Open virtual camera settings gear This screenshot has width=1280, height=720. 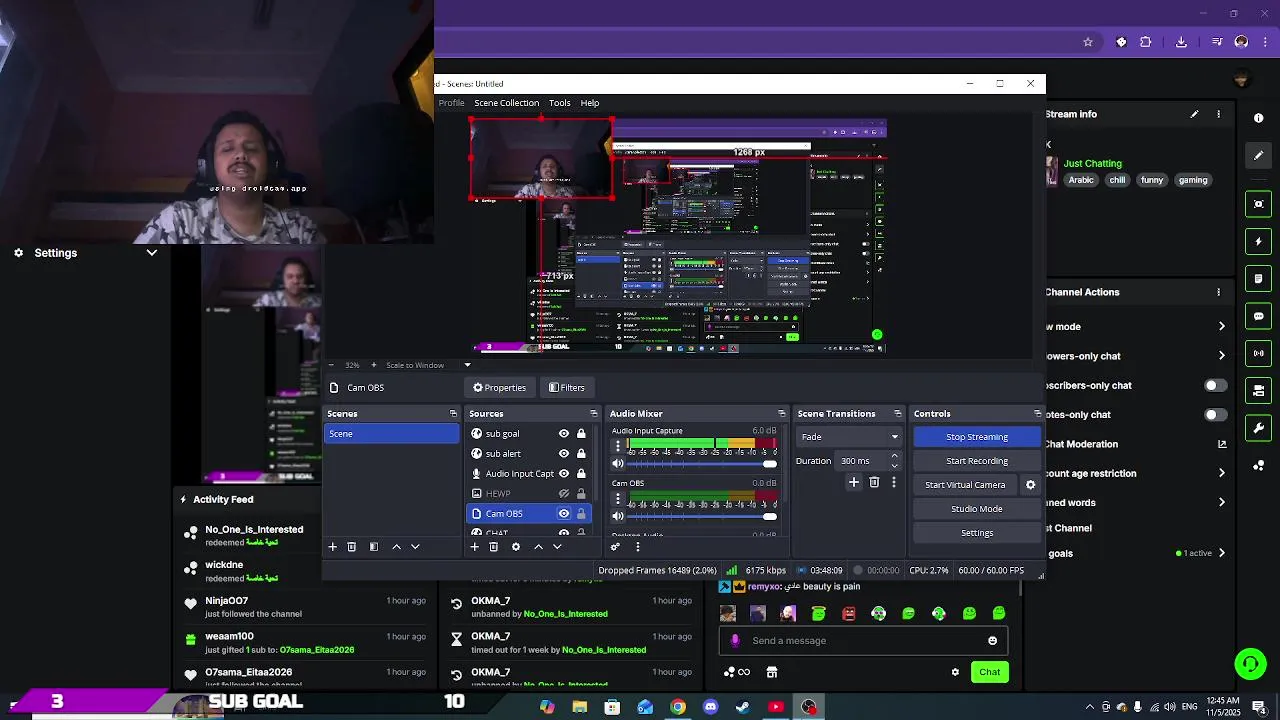pyautogui.click(x=1031, y=485)
